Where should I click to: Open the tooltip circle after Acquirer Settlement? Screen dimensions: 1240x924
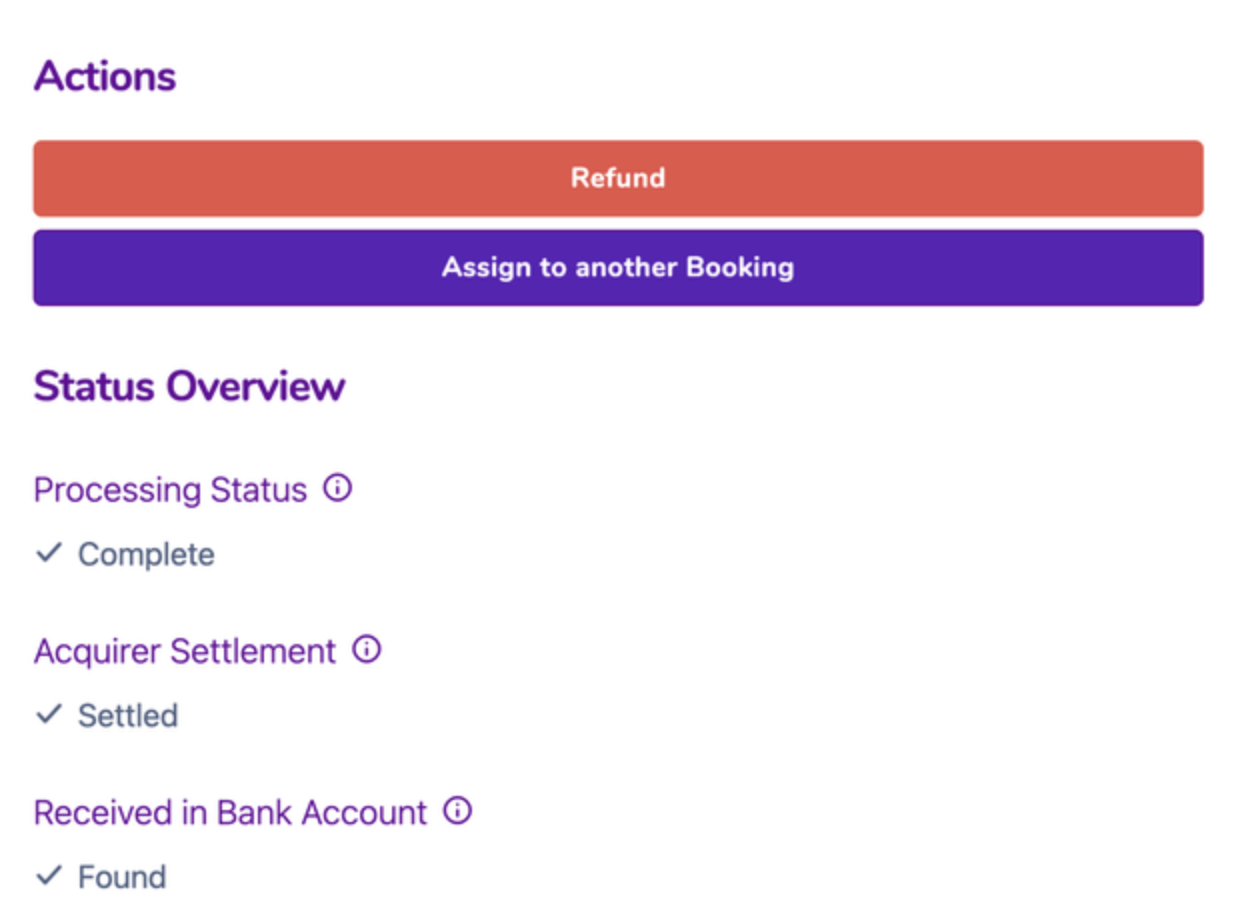pos(367,650)
